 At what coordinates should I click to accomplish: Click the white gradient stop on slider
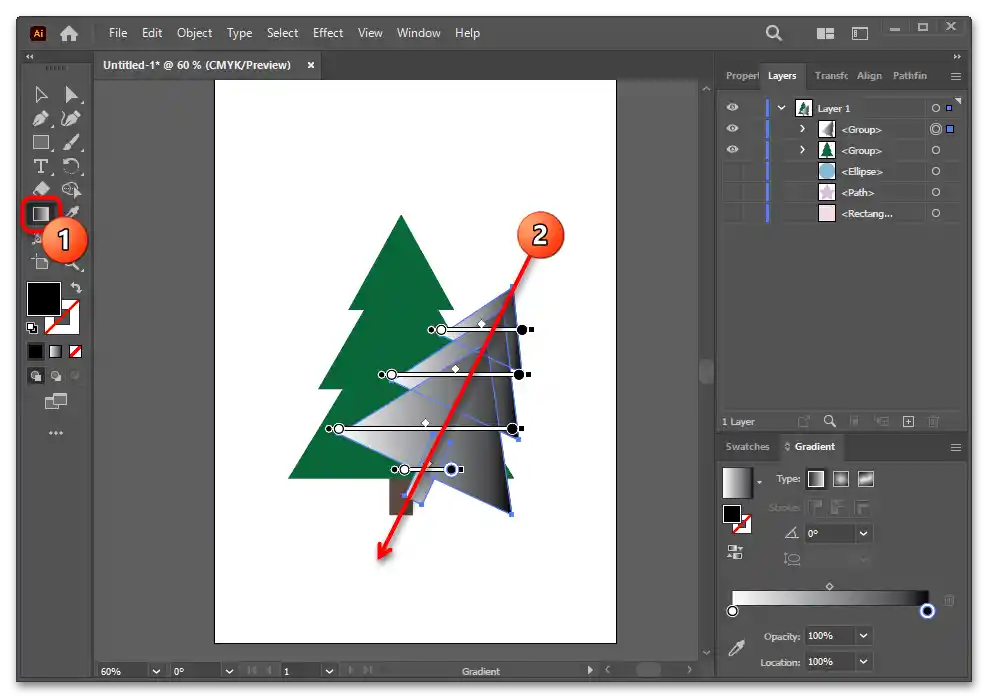[733, 611]
